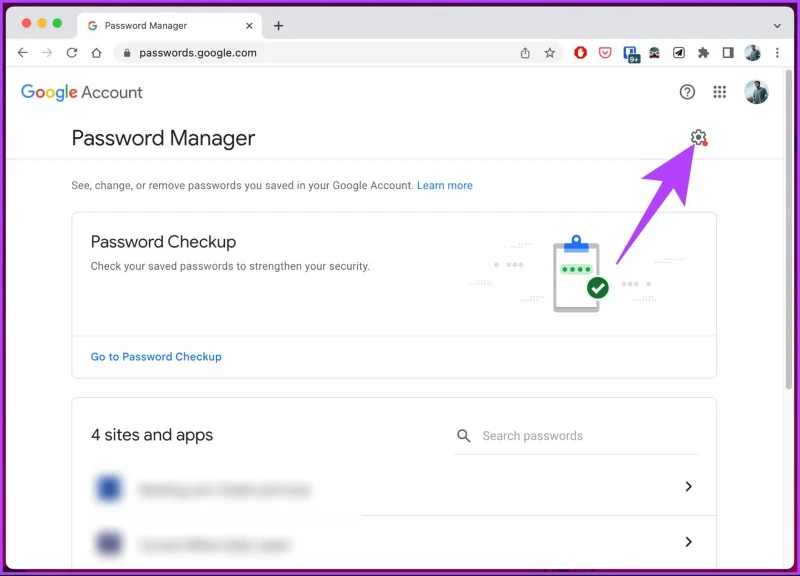The width and height of the screenshot is (800, 576).
Task: Switch to the Password Manager tab
Action: (169, 26)
